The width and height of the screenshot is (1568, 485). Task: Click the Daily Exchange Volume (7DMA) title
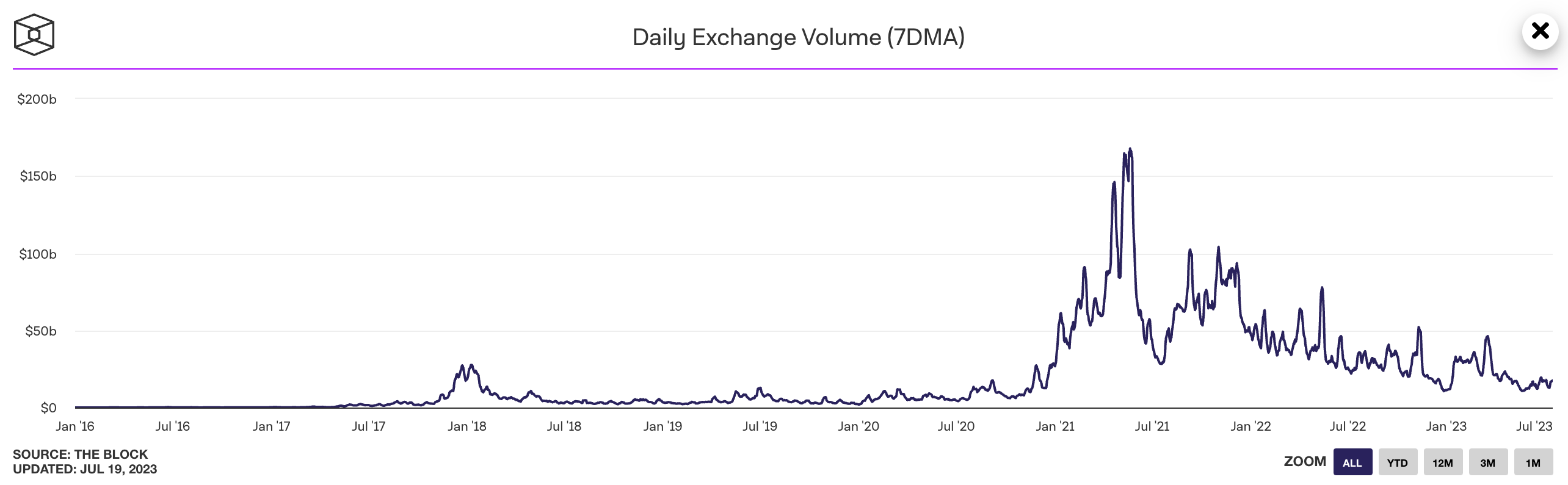pyautogui.click(x=798, y=37)
